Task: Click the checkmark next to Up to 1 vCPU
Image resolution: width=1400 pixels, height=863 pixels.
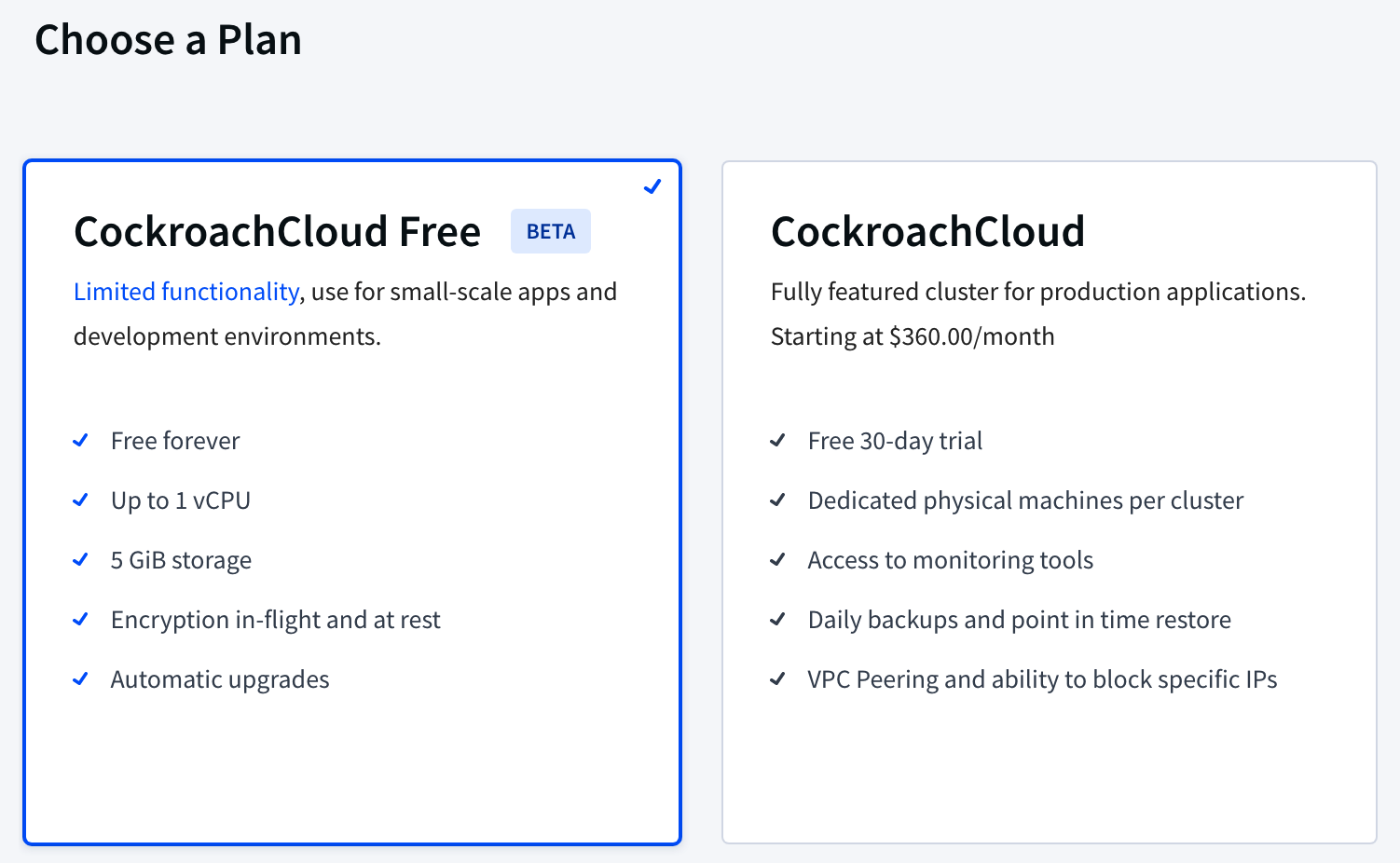Action: pos(81,500)
